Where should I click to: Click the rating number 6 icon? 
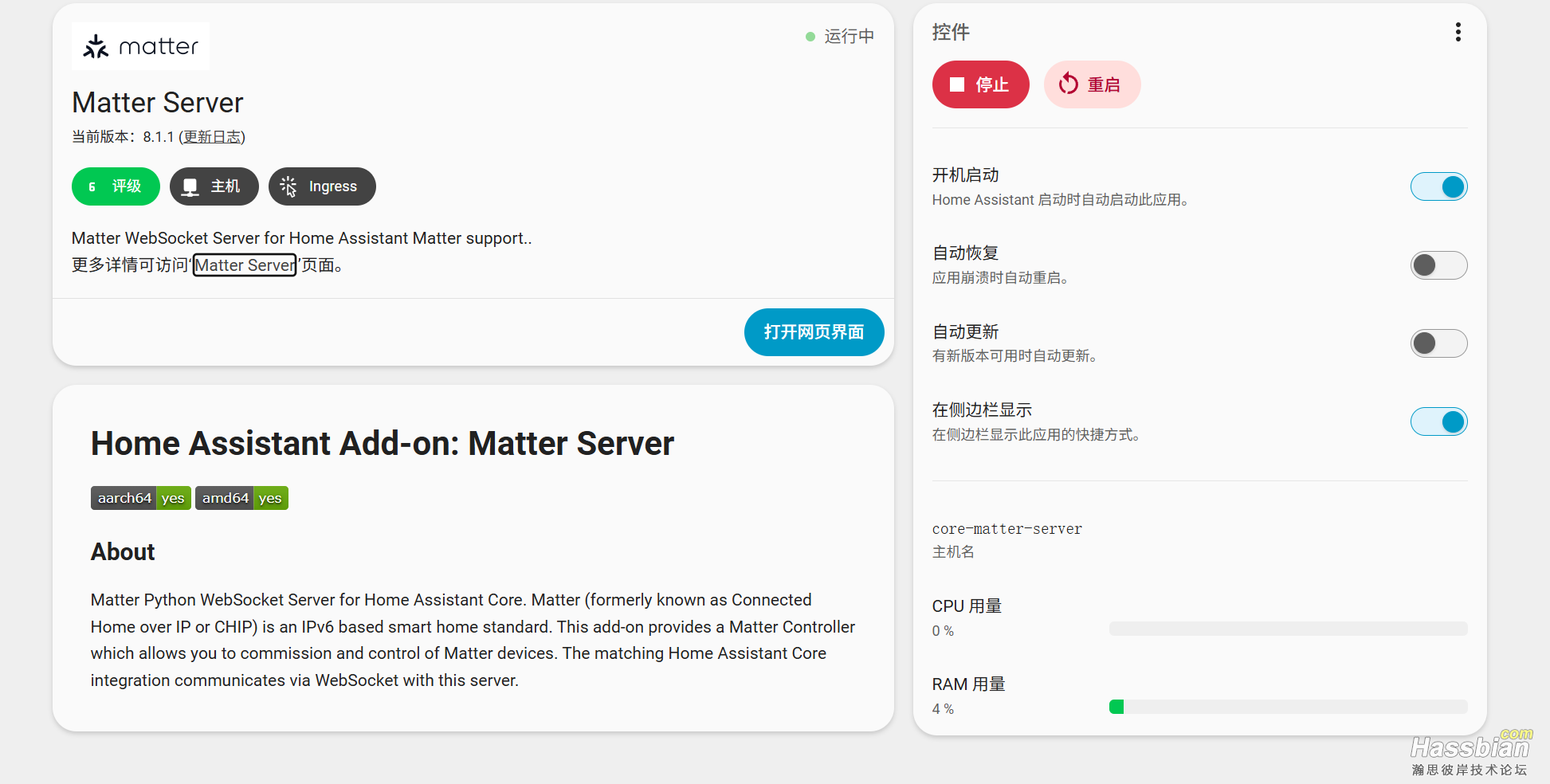coord(92,186)
